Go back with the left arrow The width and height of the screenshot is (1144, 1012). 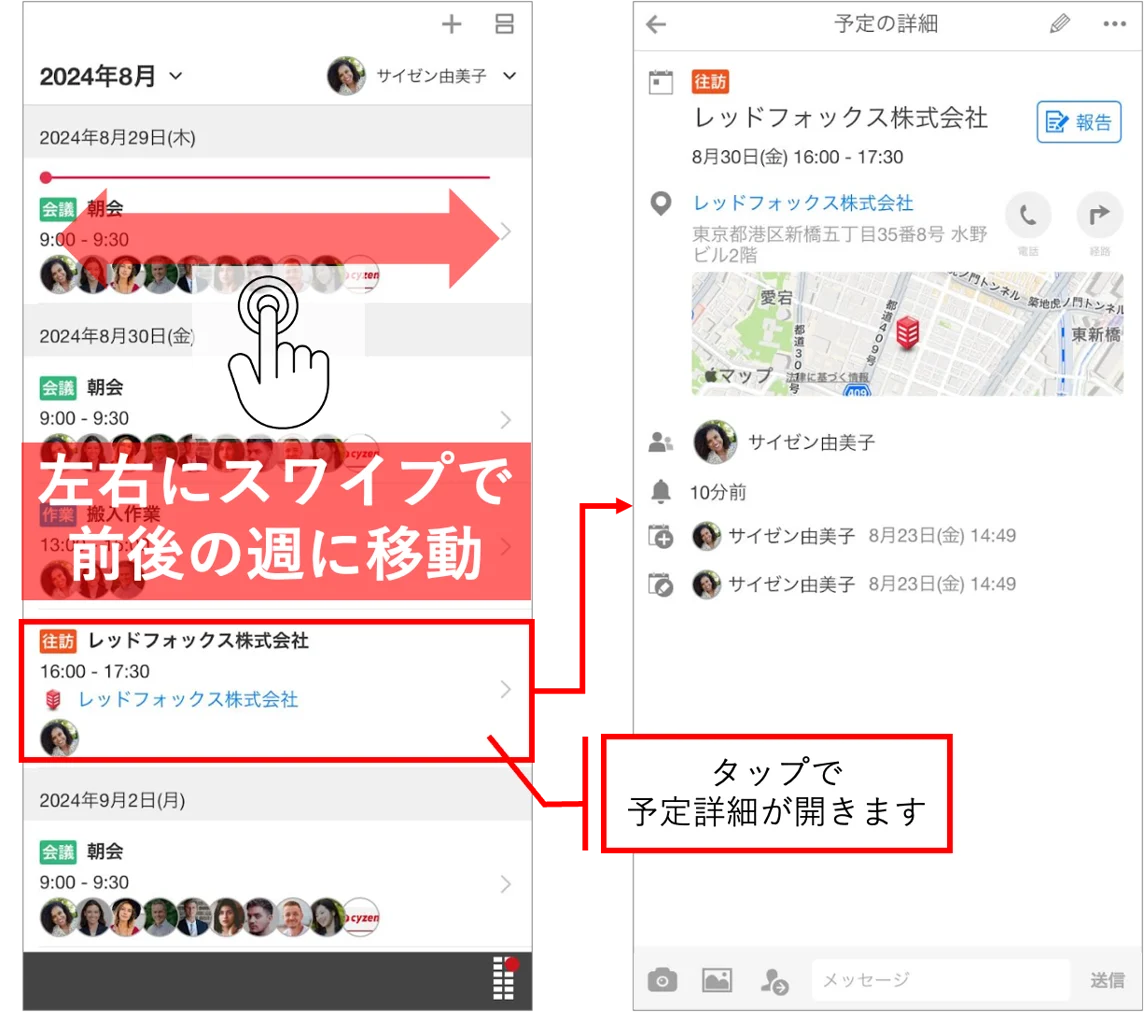pos(656,25)
